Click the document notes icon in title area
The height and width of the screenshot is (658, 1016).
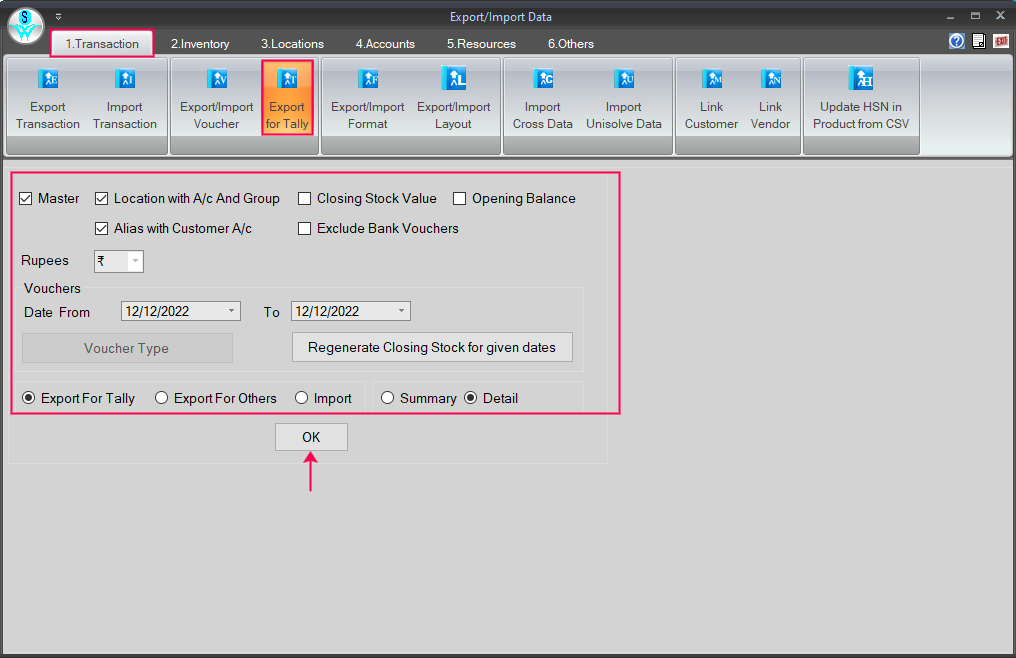tap(979, 41)
